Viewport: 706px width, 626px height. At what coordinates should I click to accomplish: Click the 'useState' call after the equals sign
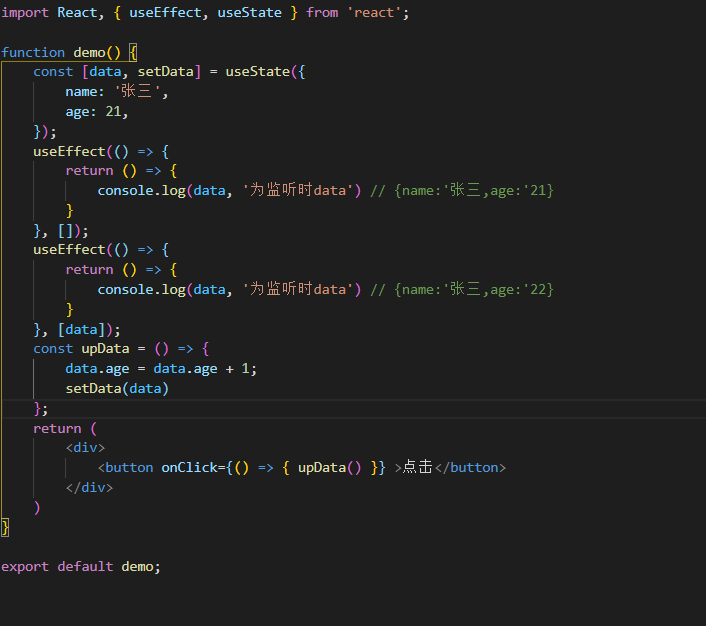pos(258,72)
